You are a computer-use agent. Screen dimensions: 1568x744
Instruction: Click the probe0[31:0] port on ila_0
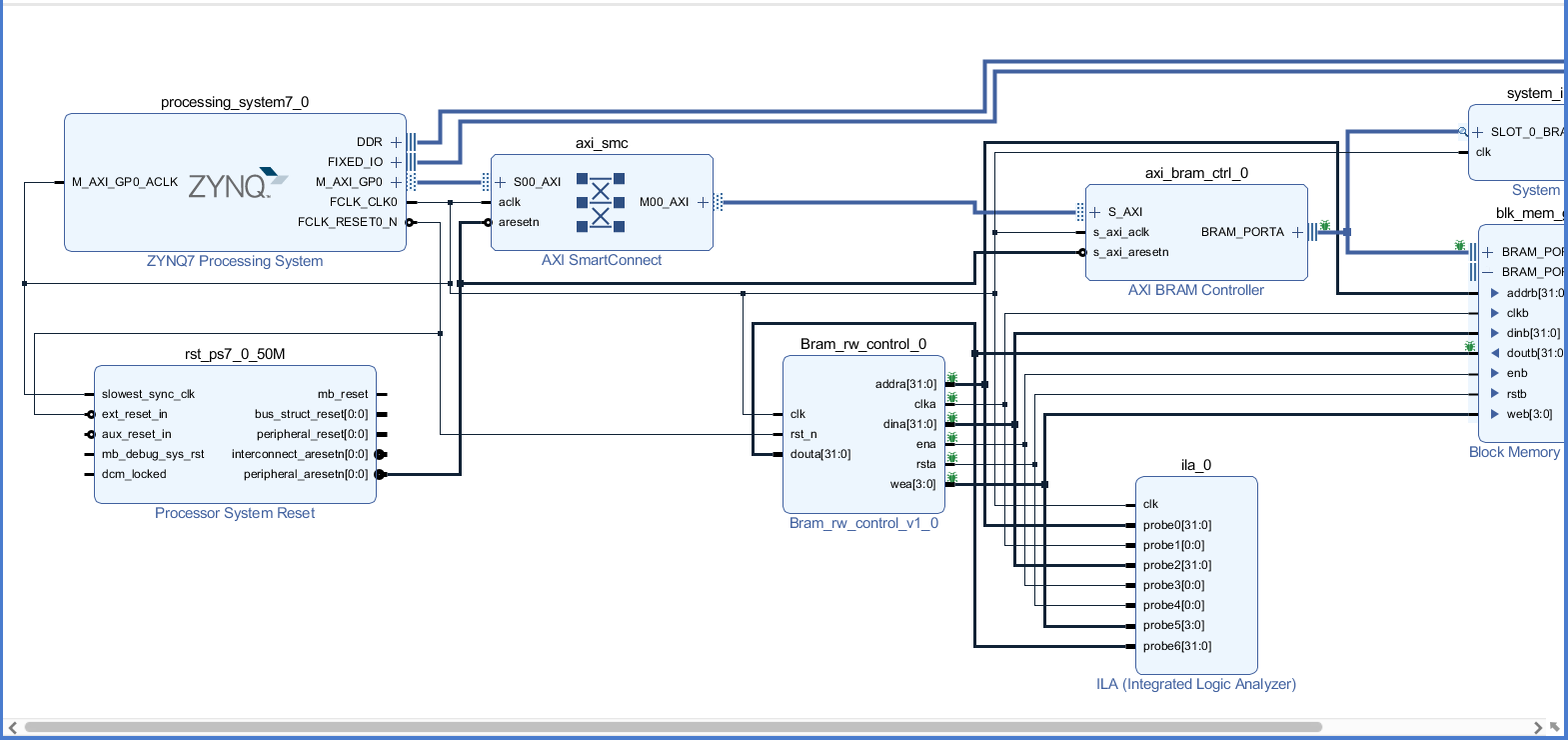tap(1177, 525)
